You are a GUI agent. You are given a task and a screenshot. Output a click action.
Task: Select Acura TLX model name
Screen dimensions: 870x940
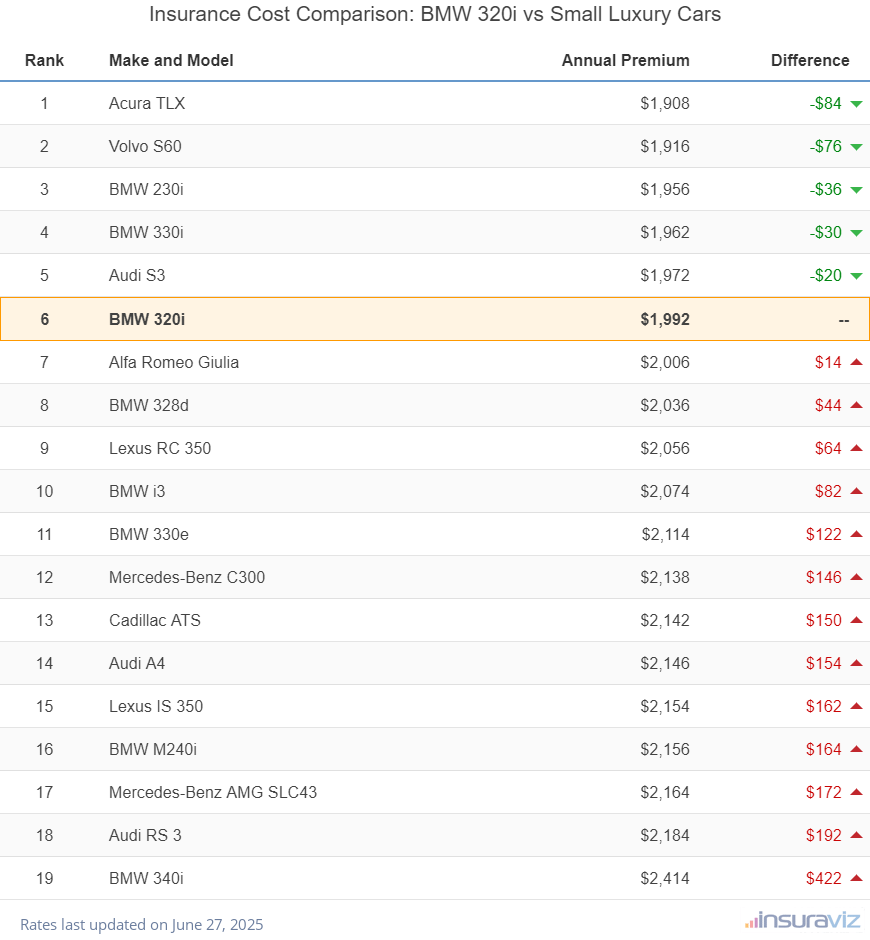tap(147, 104)
